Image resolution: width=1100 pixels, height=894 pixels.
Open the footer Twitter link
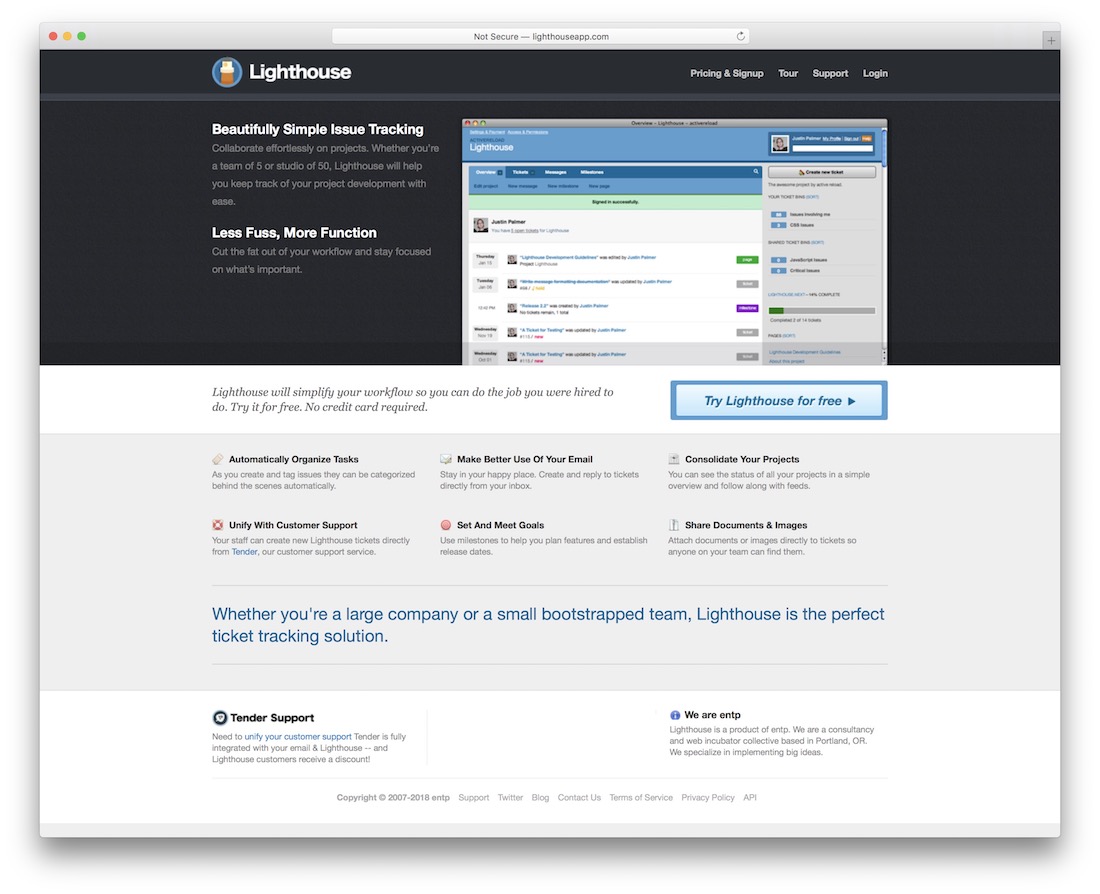coord(510,797)
